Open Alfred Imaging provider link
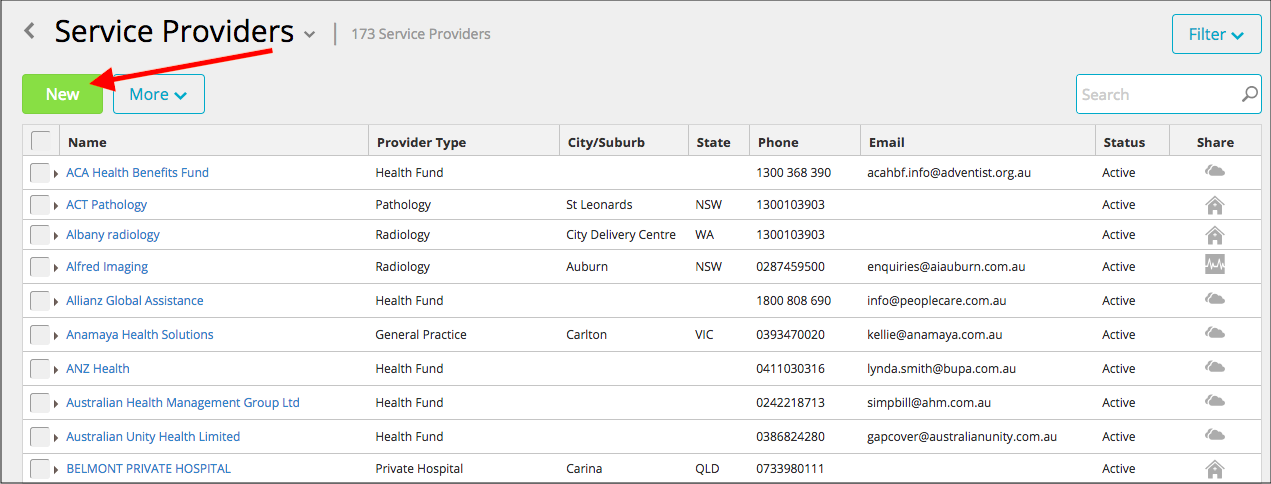Viewport: 1271px width, 484px height. coord(107,267)
